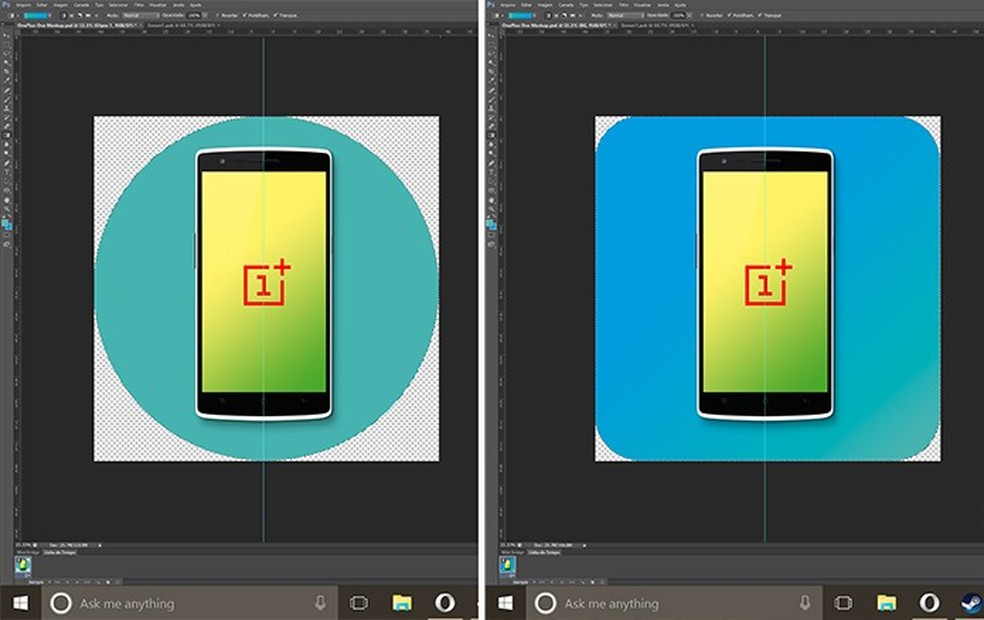Viewport: 984px width, 620px height.
Task: Switch to the Linha do Tempo tab, left window
Action: [62, 551]
